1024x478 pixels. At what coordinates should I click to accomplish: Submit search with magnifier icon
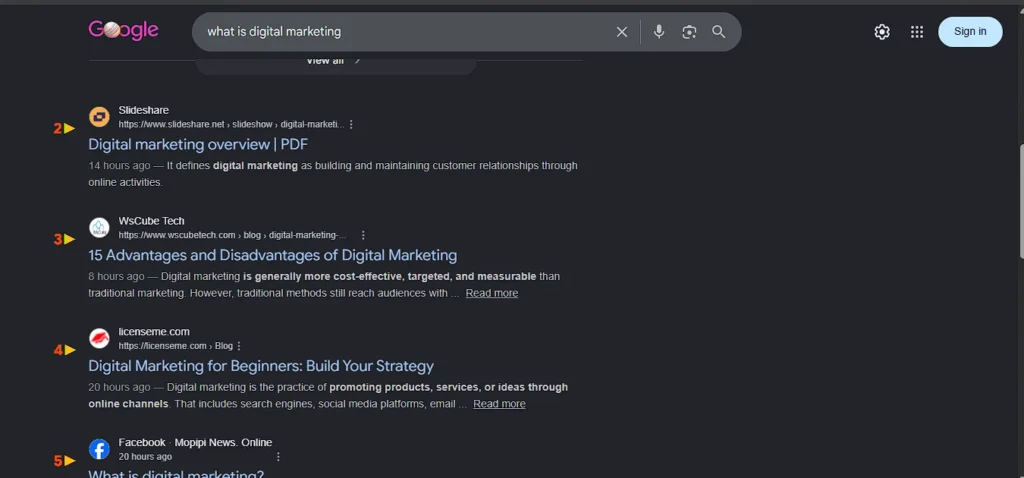click(718, 32)
